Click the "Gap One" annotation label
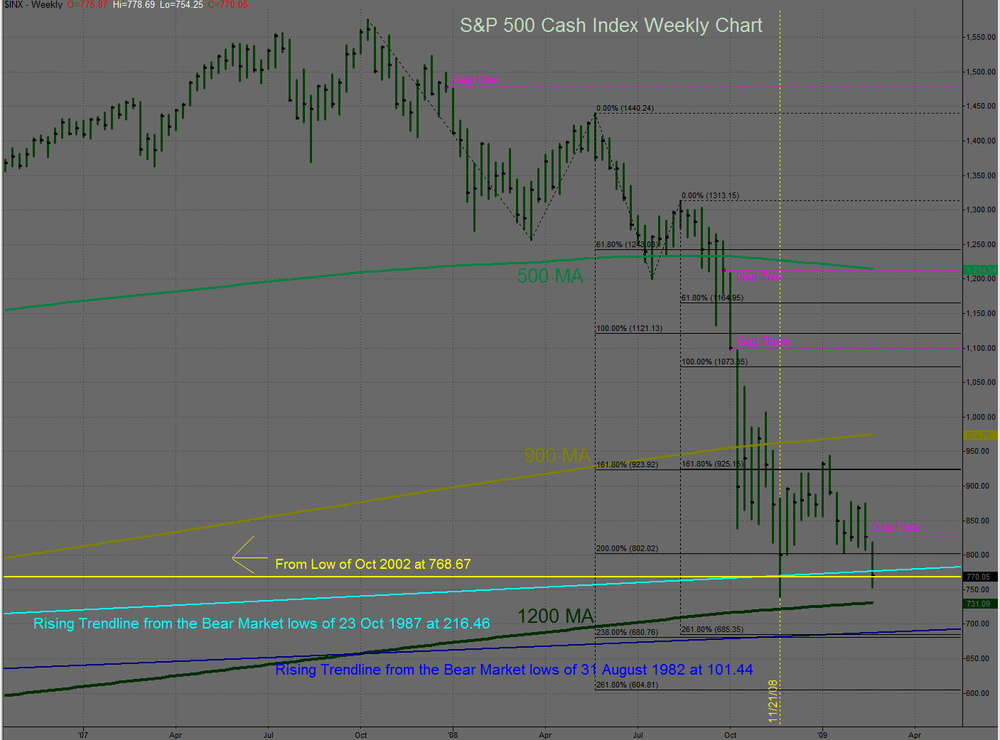 coord(475,80)
